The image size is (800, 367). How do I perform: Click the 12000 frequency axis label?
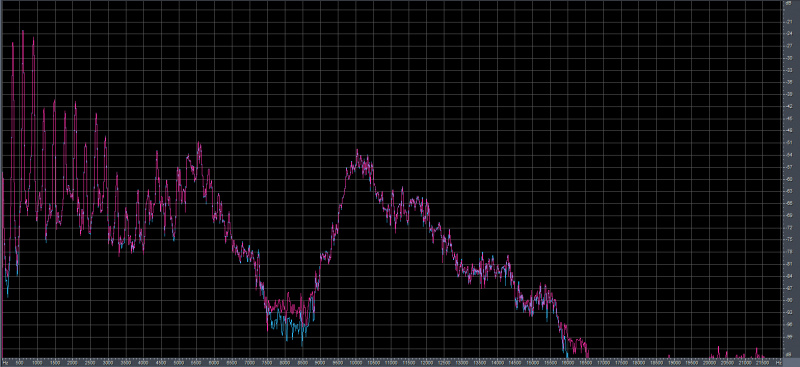coord(427,363)
